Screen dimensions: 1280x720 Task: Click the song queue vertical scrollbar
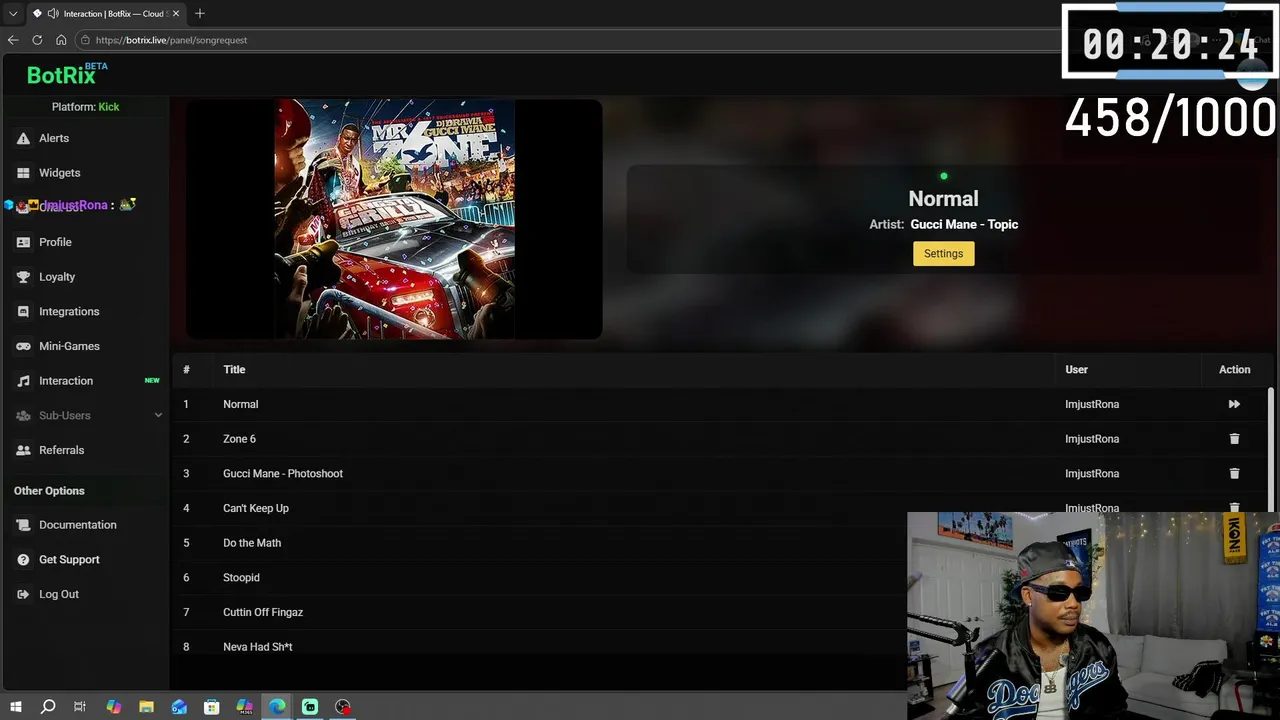click(x=1271, y=450)
